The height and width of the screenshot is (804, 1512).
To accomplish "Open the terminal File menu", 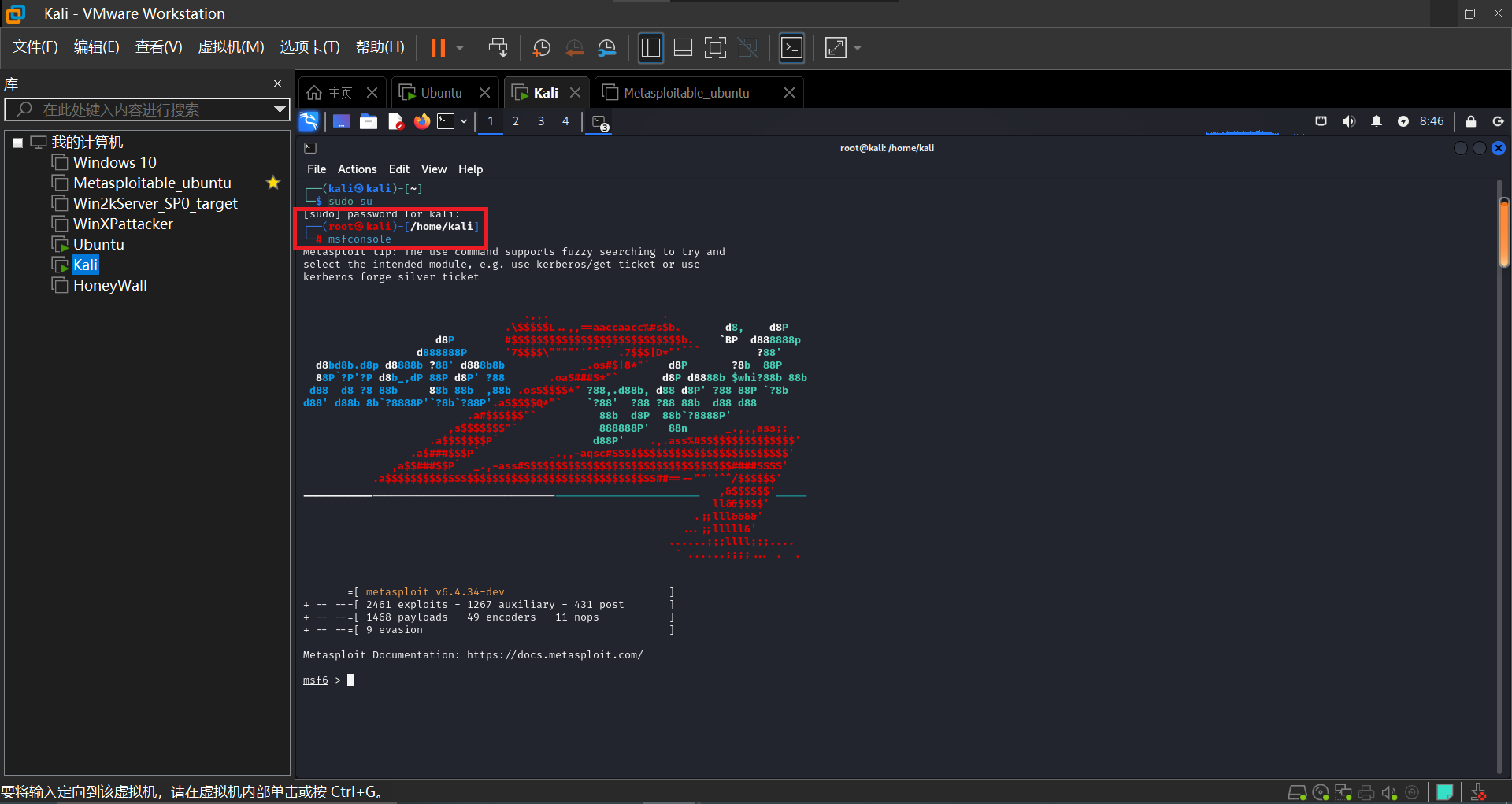I will pos(317,169).
